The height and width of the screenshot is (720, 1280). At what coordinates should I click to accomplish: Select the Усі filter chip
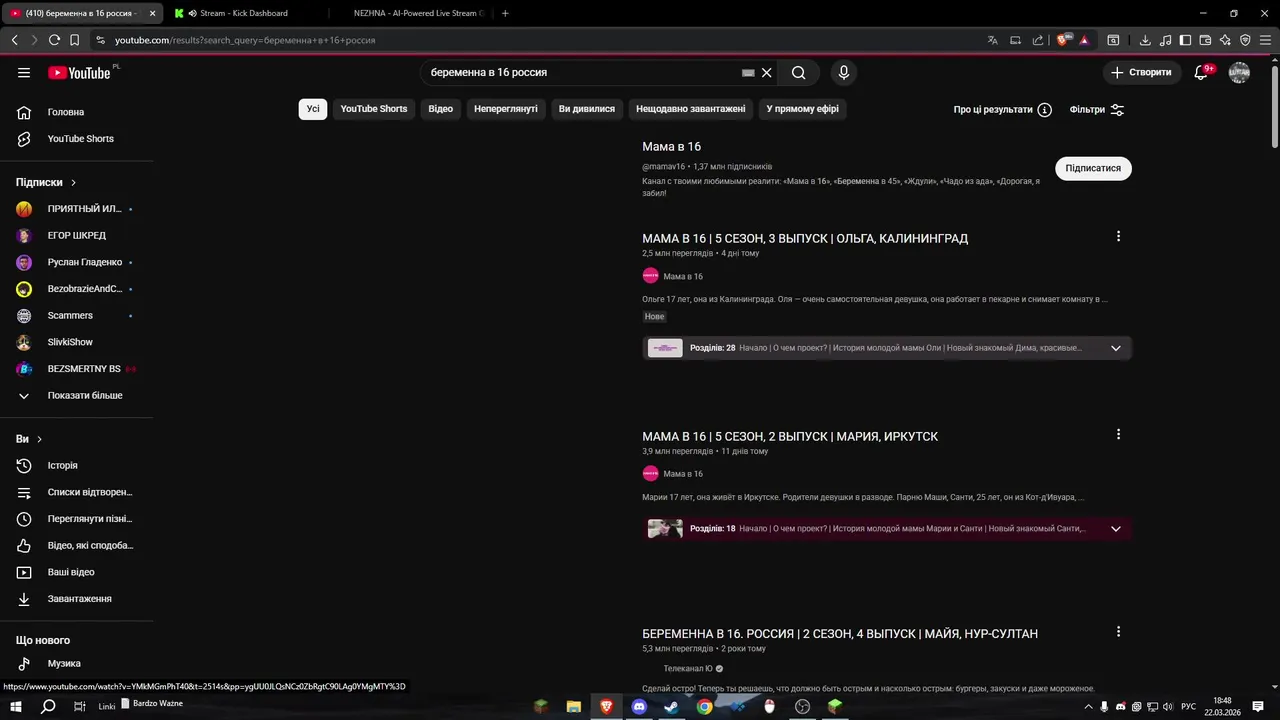313,109
